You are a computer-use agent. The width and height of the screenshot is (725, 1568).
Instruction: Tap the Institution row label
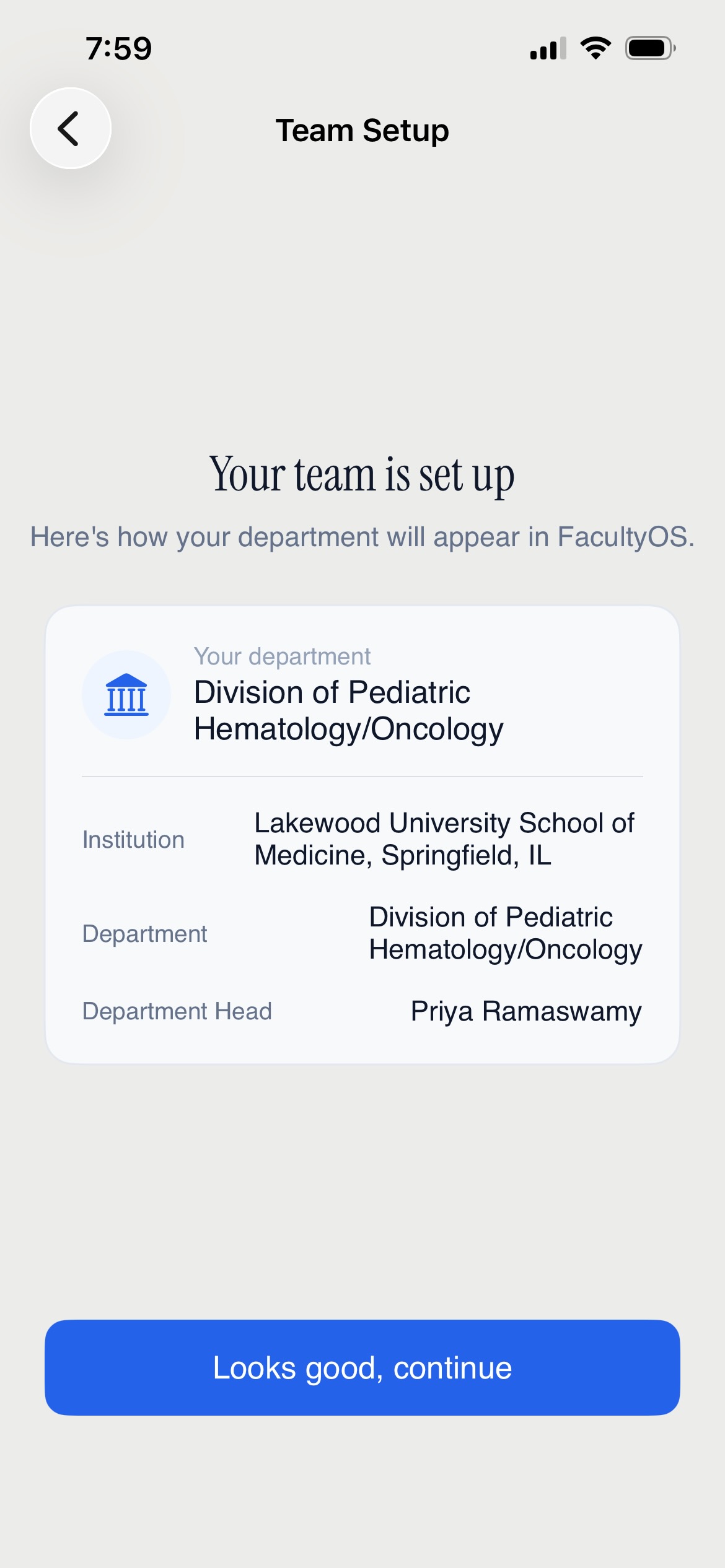point(134,840)
